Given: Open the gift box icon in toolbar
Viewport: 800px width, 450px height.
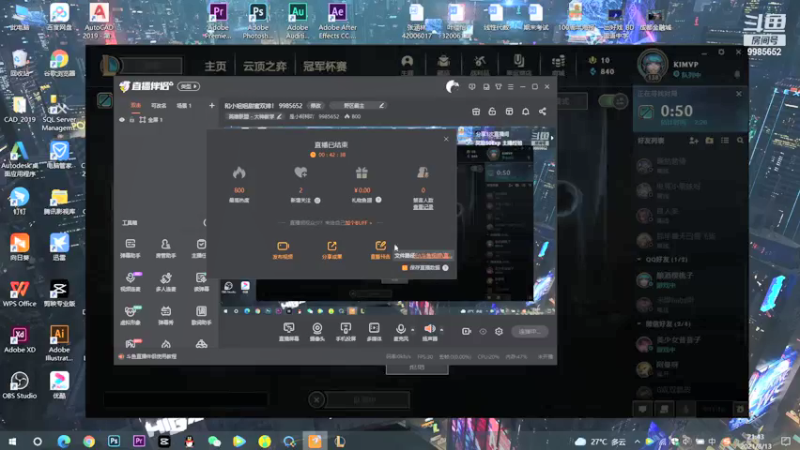Looking at the screenshot, I should (x=476, y=111).
